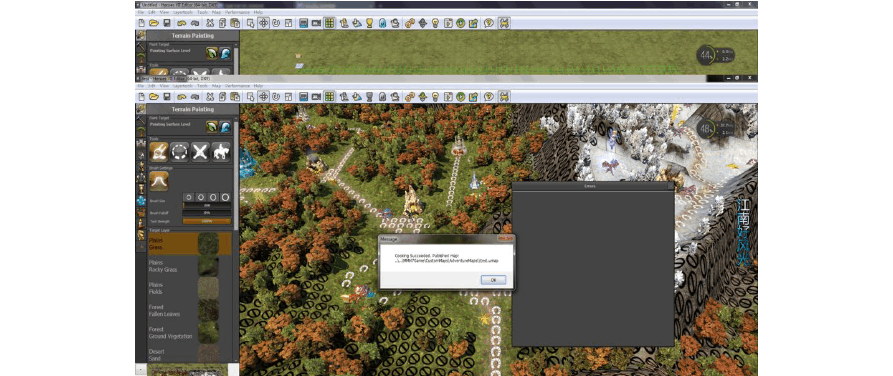
Task: Click Open folder icon in Untitled window toolbar
Action: (x=154, y=23)
